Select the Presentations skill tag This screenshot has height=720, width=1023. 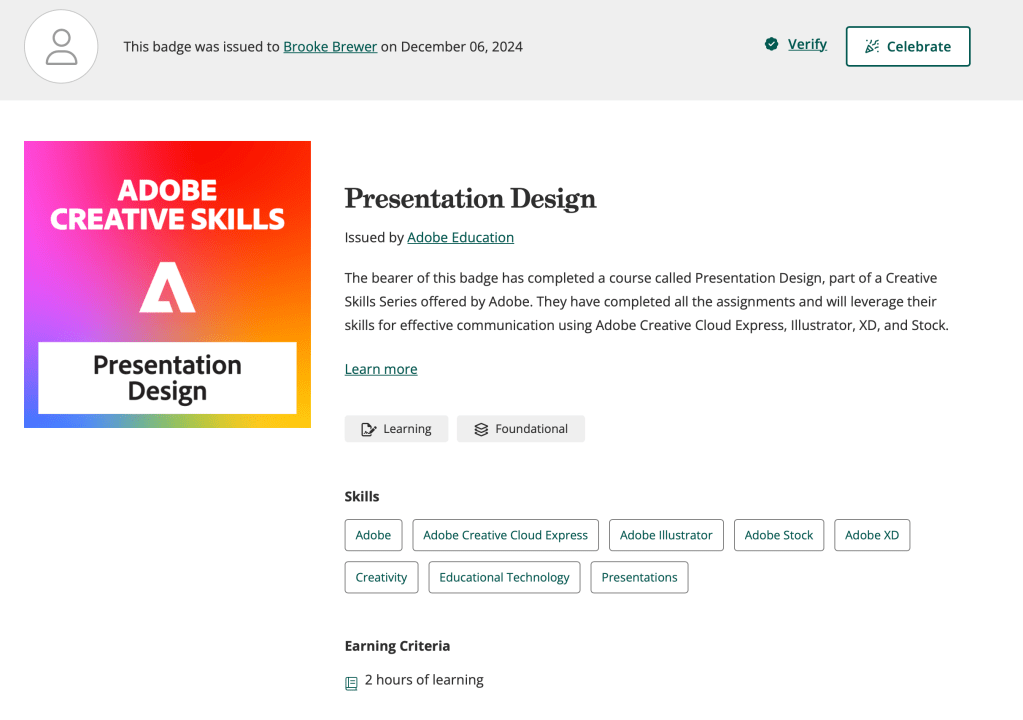coord(639,577)
